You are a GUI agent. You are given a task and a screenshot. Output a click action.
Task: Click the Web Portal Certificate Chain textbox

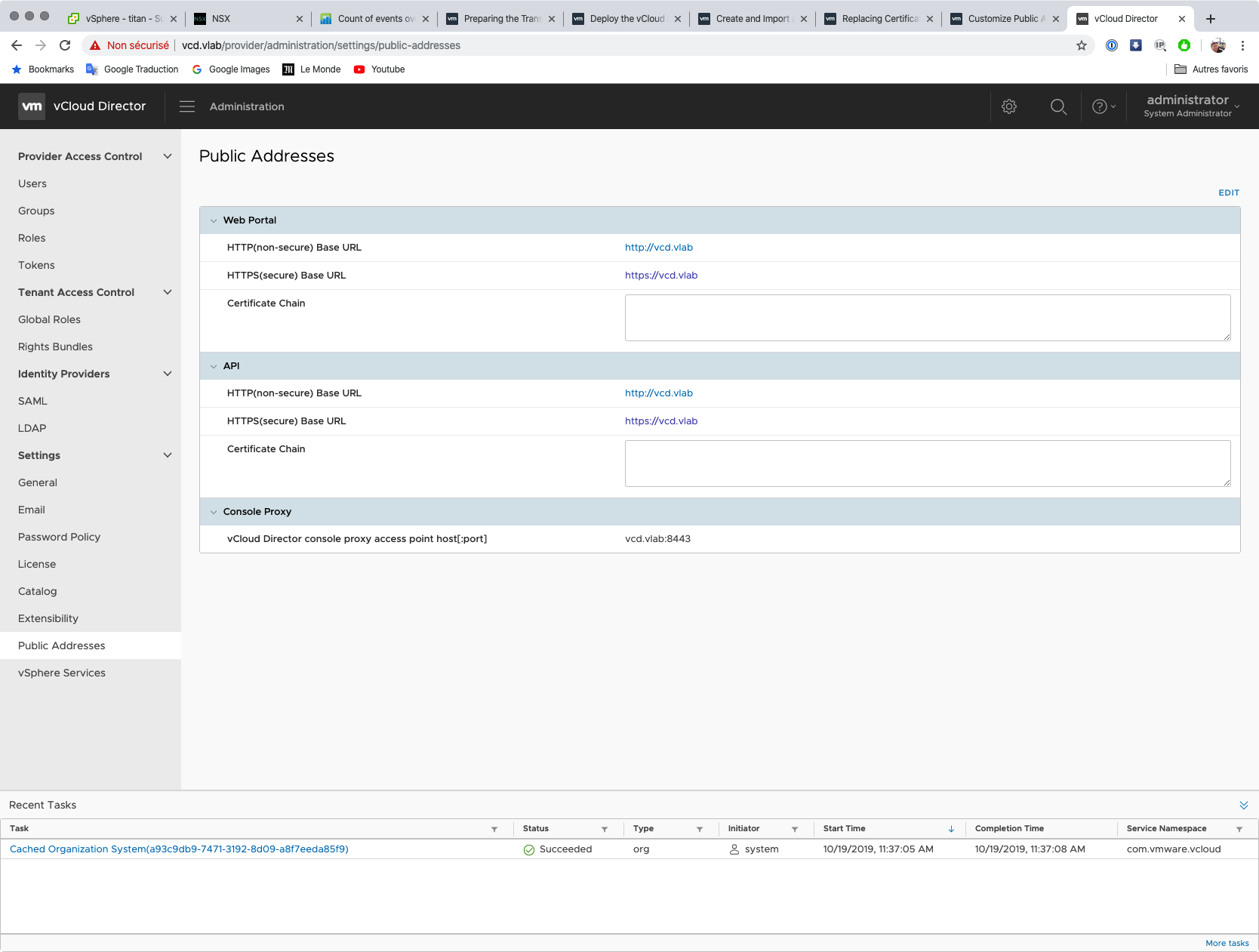point(928,318)
